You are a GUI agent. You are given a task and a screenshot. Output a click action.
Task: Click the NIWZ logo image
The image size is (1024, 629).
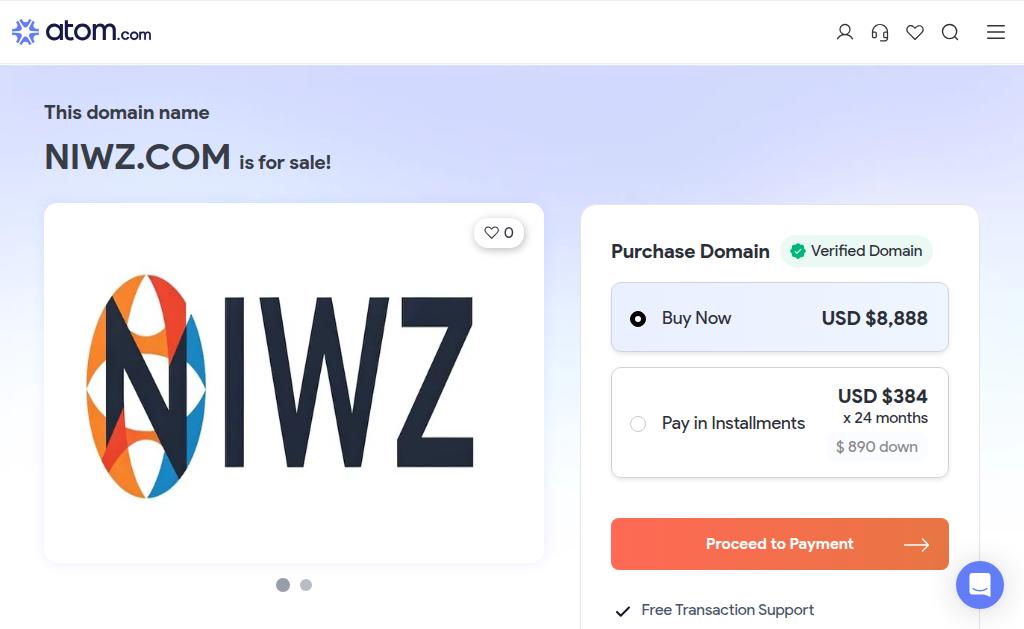(x=280, y=386)
